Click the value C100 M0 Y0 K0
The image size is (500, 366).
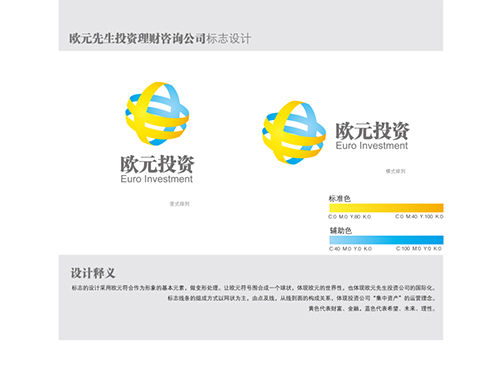coord(419,249)
